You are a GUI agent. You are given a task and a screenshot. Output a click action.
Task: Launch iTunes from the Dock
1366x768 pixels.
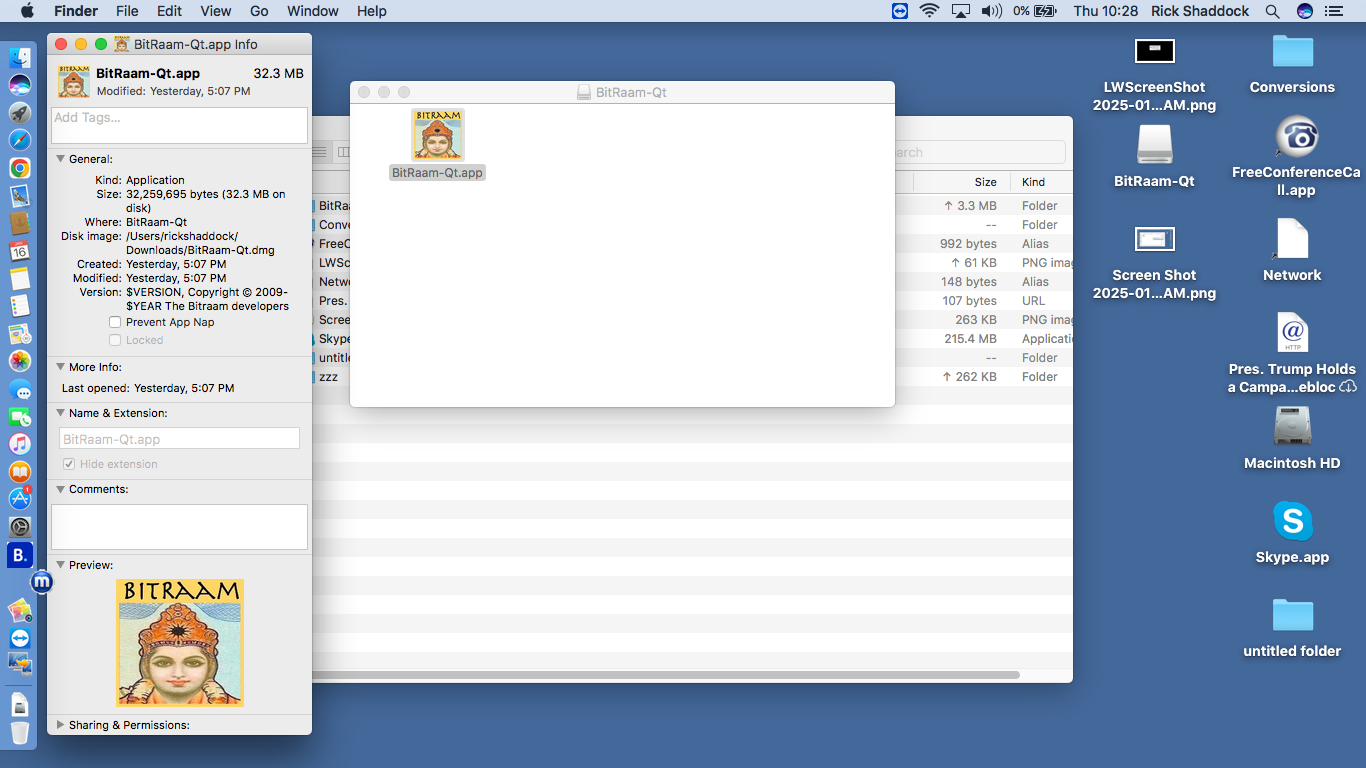tap(20, 444)
